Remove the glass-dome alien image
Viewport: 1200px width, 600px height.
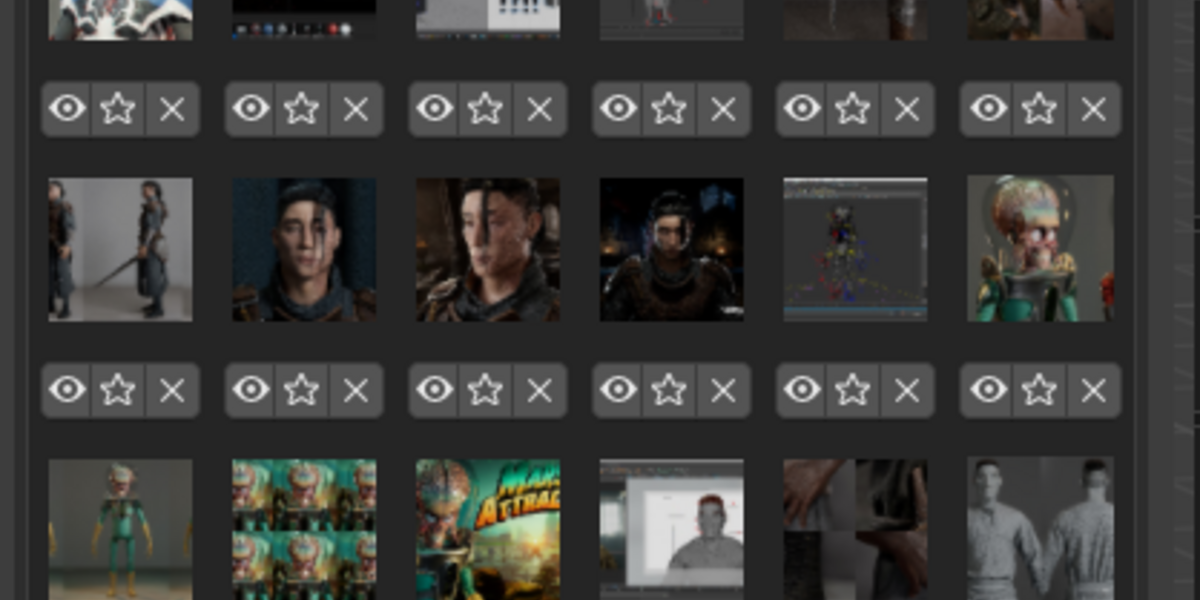coord(1093,109)
